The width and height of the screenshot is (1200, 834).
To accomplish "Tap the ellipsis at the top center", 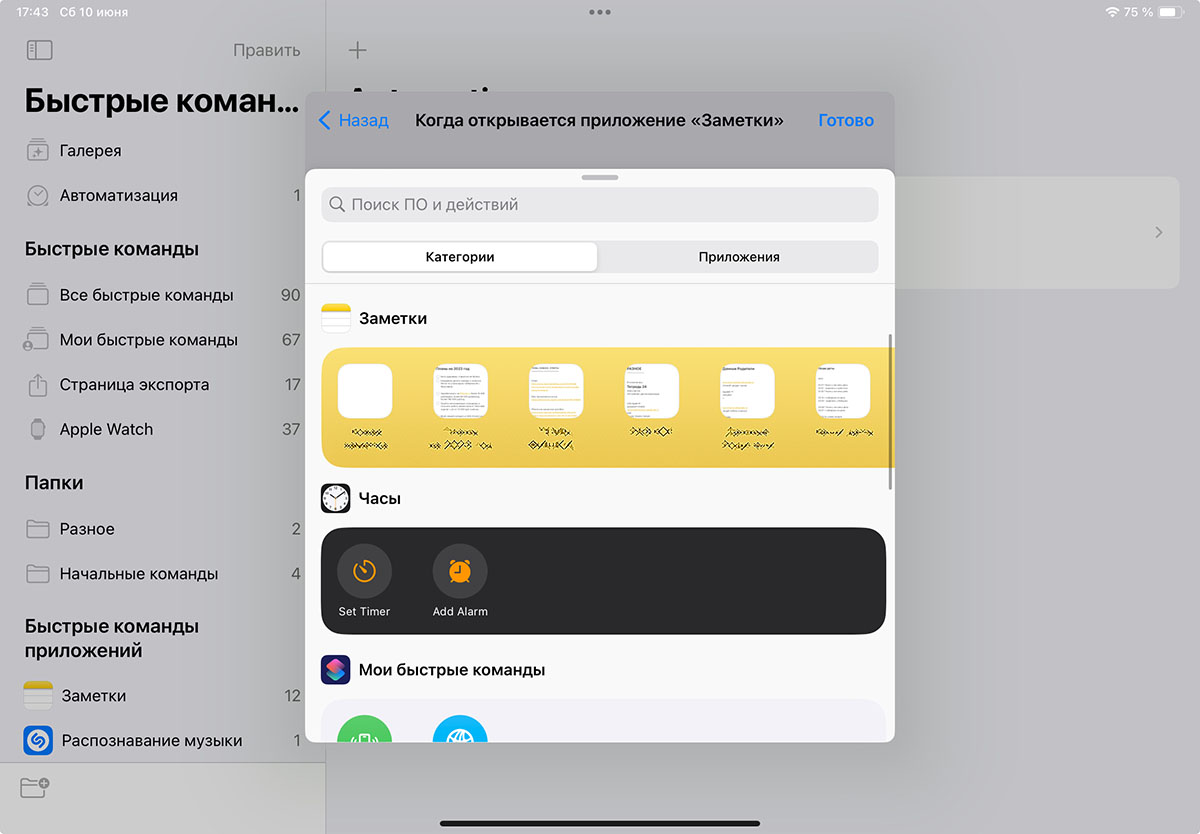I will (600, 12).
